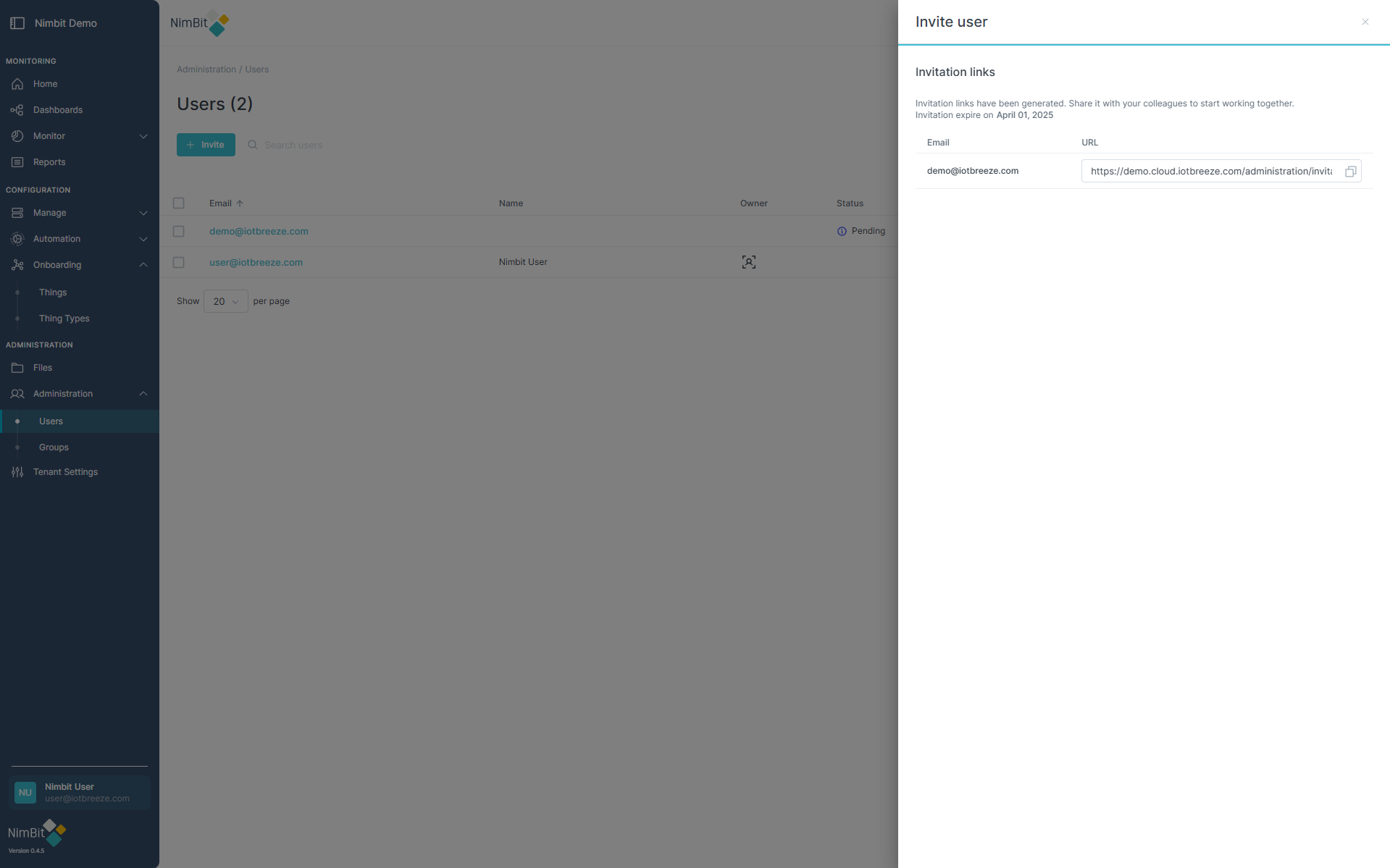Open the Reports page icon

tap(17, 162)
